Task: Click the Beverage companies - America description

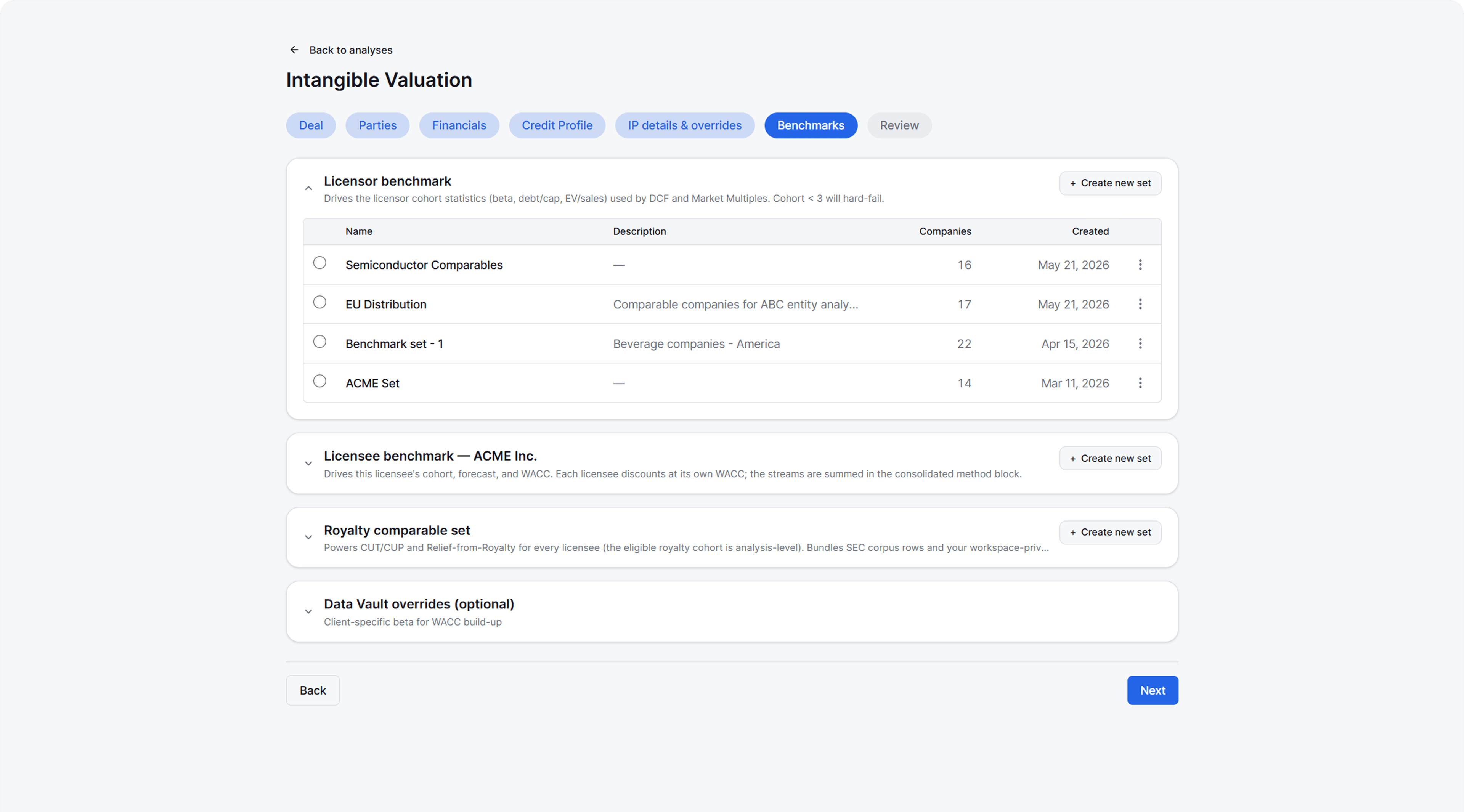Action: pyautogui.click(x=696, y=344)
